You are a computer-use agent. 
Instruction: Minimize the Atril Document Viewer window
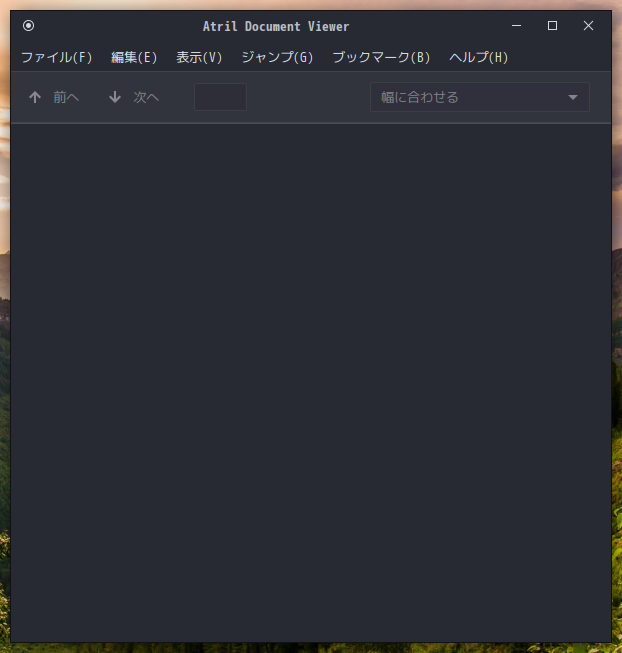point(516,26)
